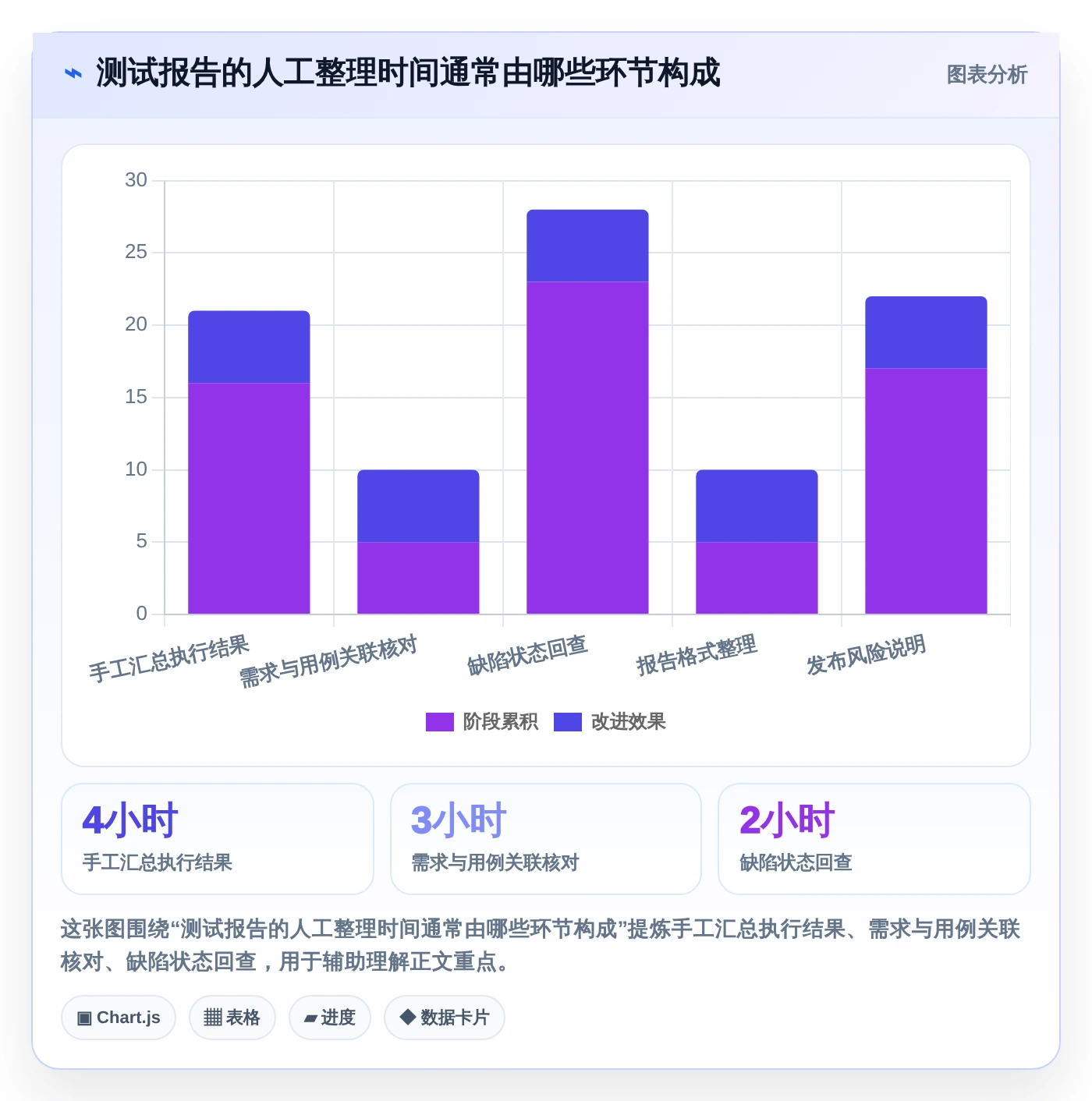Click the y-axis value 30
The width and height of the screenshot is (1092, 1101).
(x=136, y=180)
